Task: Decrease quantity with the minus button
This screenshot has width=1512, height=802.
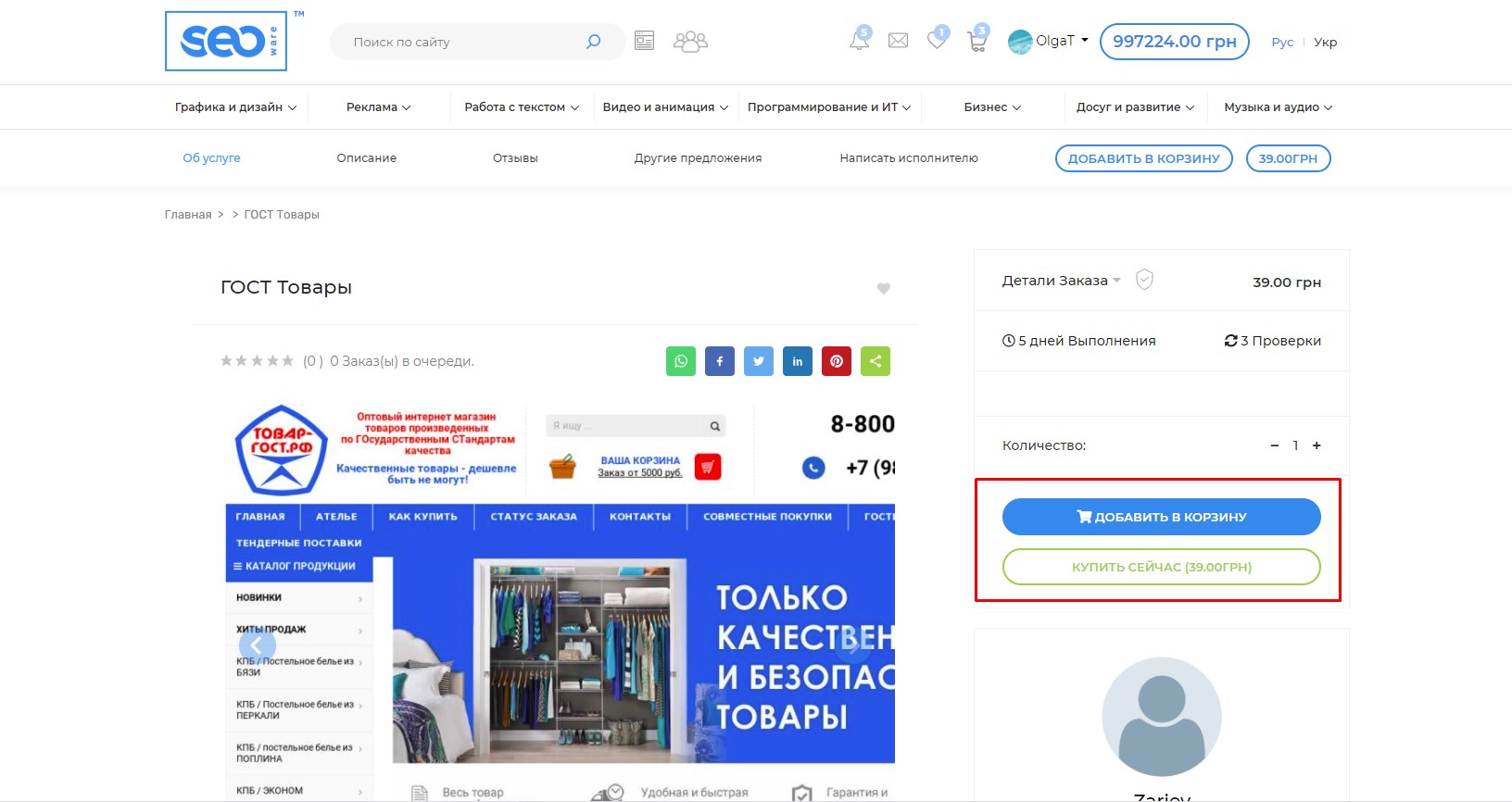Action: (x=1275, y=445)
